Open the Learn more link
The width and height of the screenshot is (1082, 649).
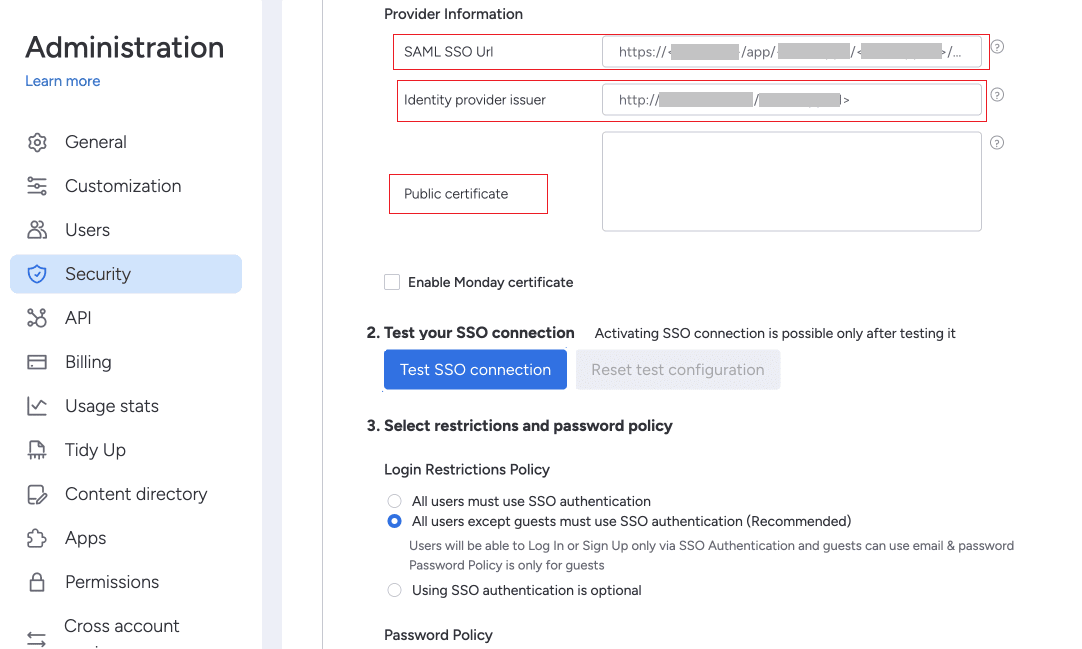point(63,81)
